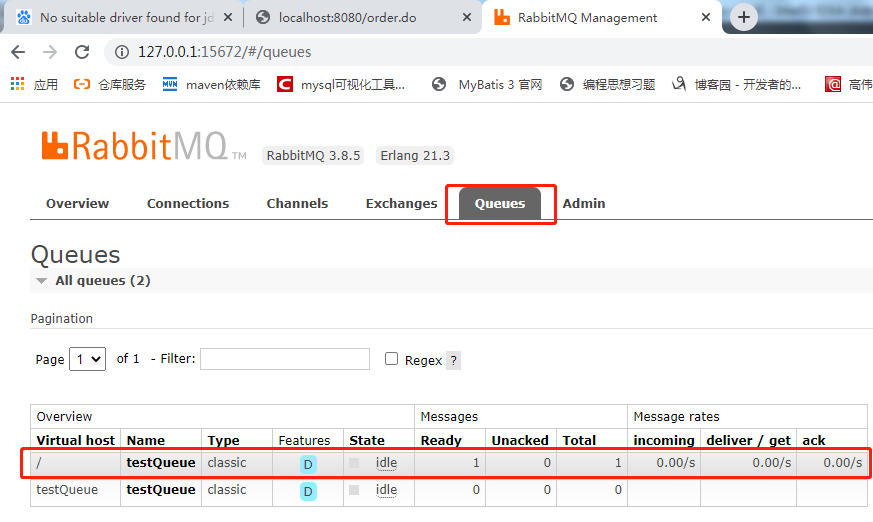Screen dimensions: 873x522
Task: Open the maven依赖库 bookmark
Action: (x=211, y=85)
